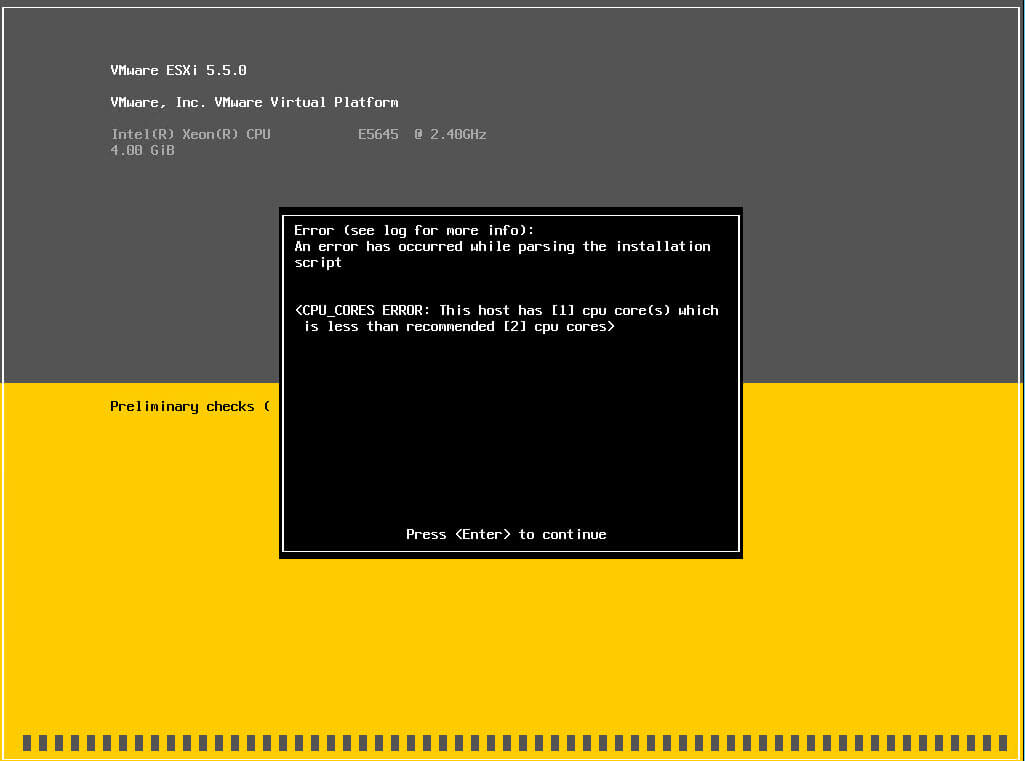Click the word 'script' in error dialog

pos(318,263)
